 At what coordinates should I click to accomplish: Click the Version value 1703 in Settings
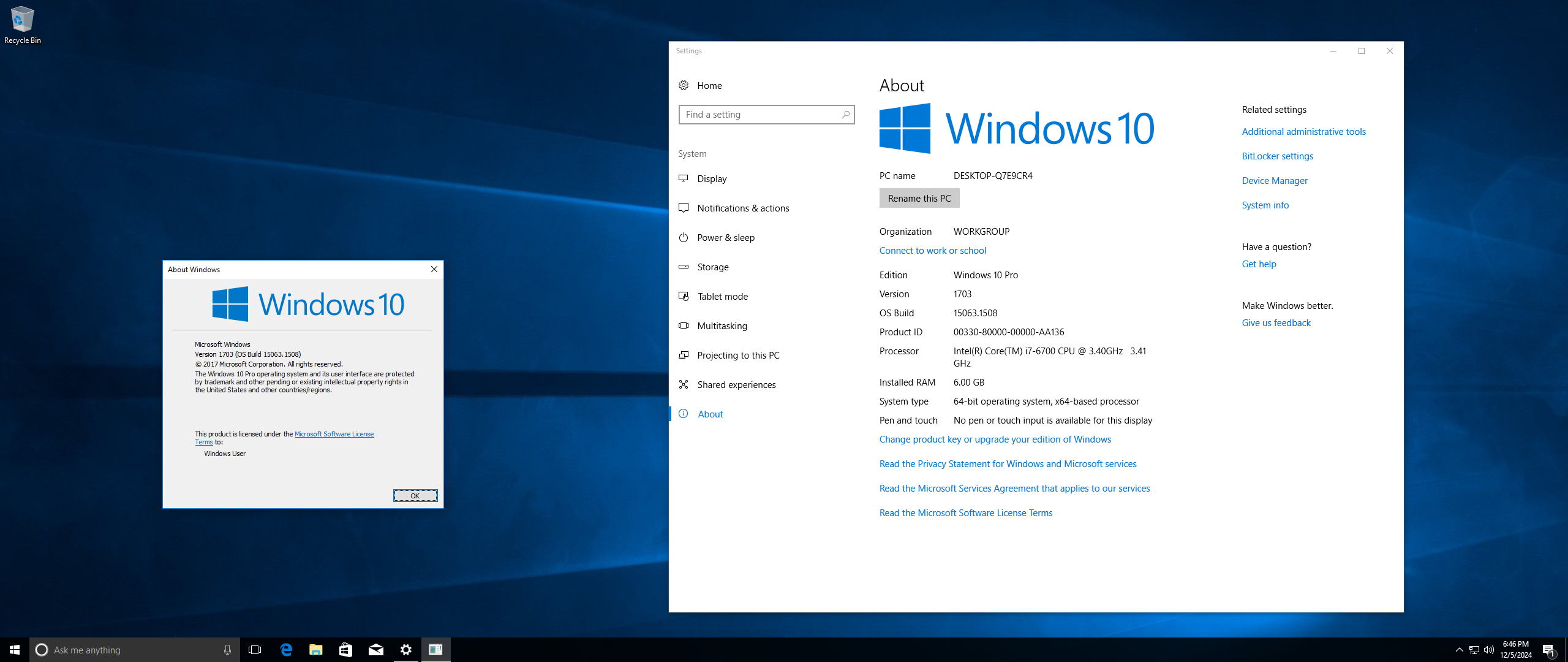[x=962, y=294]
